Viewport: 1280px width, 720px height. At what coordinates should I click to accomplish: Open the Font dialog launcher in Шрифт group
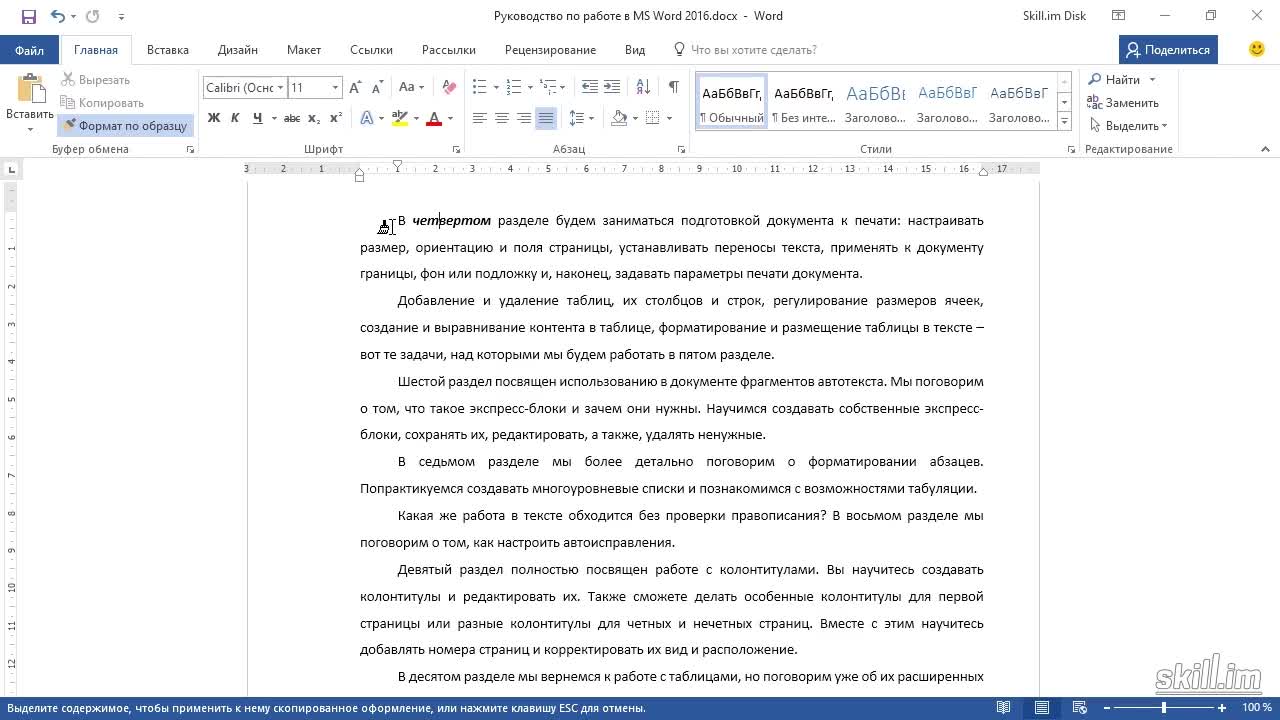[x=456, y=149]
